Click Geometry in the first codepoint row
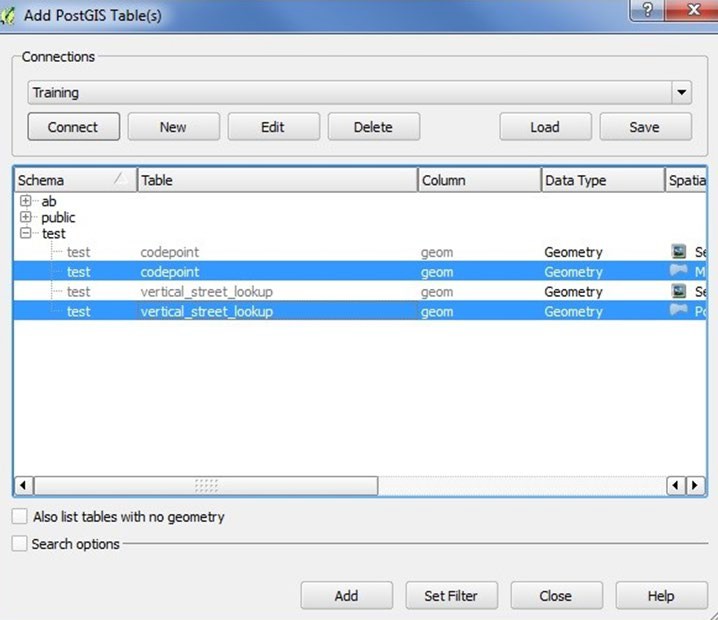The width and height of the screenshot is (718, 620). click(x=573, y=252)
